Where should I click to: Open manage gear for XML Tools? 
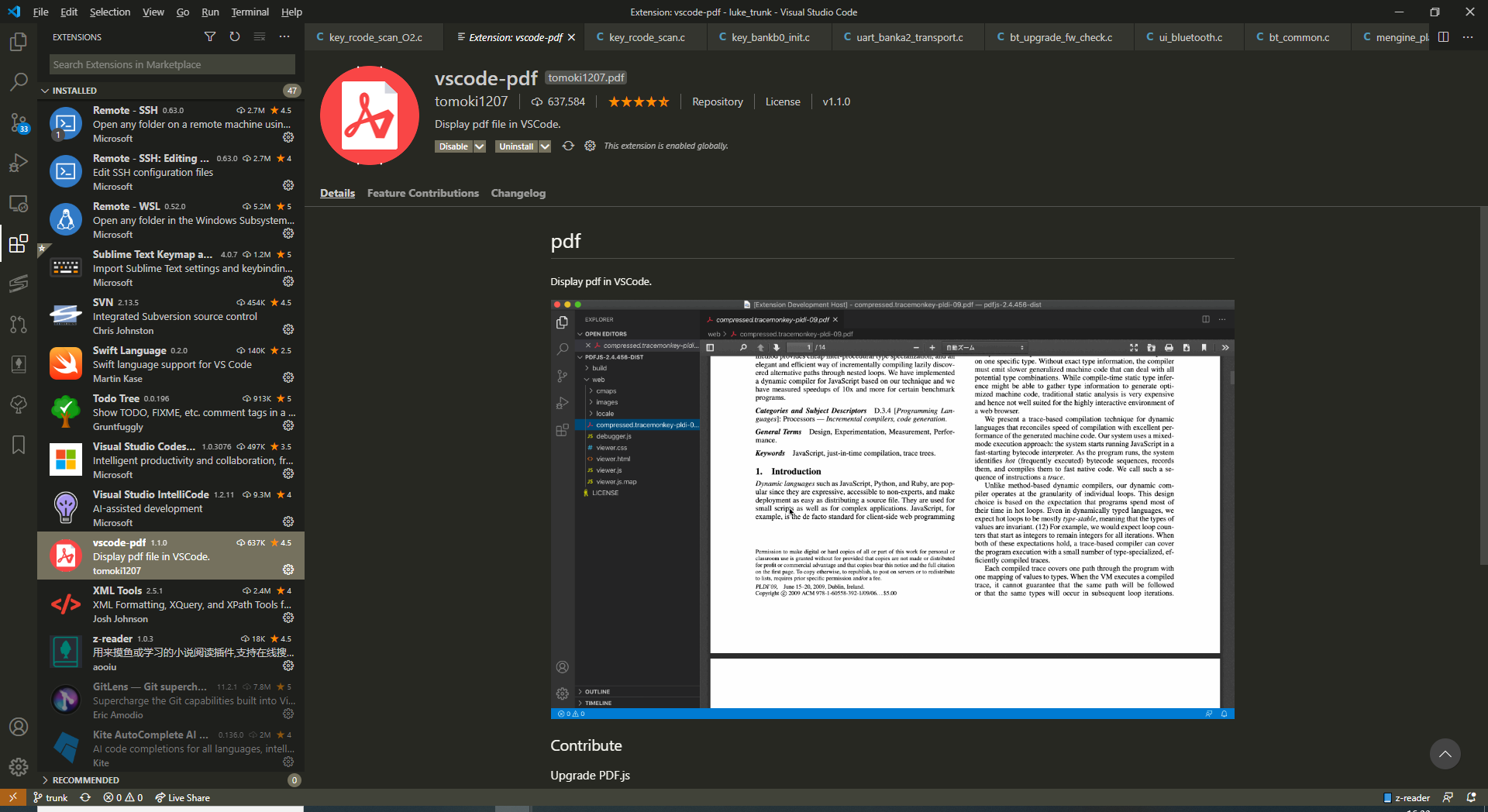pyautogui.click(x=288, y=618)
